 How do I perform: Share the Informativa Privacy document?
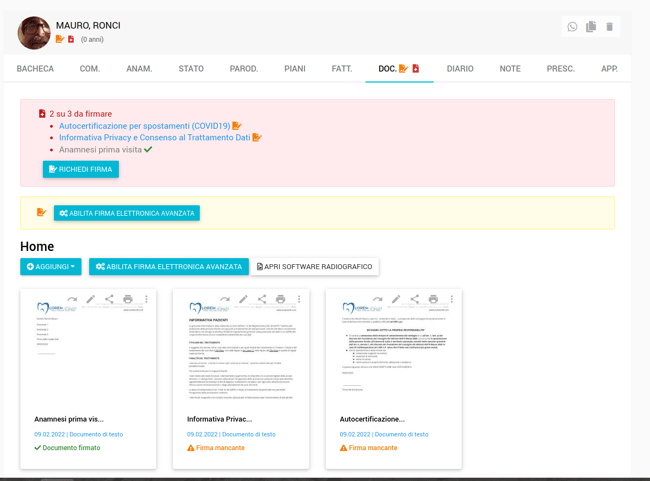click(262, 299)
